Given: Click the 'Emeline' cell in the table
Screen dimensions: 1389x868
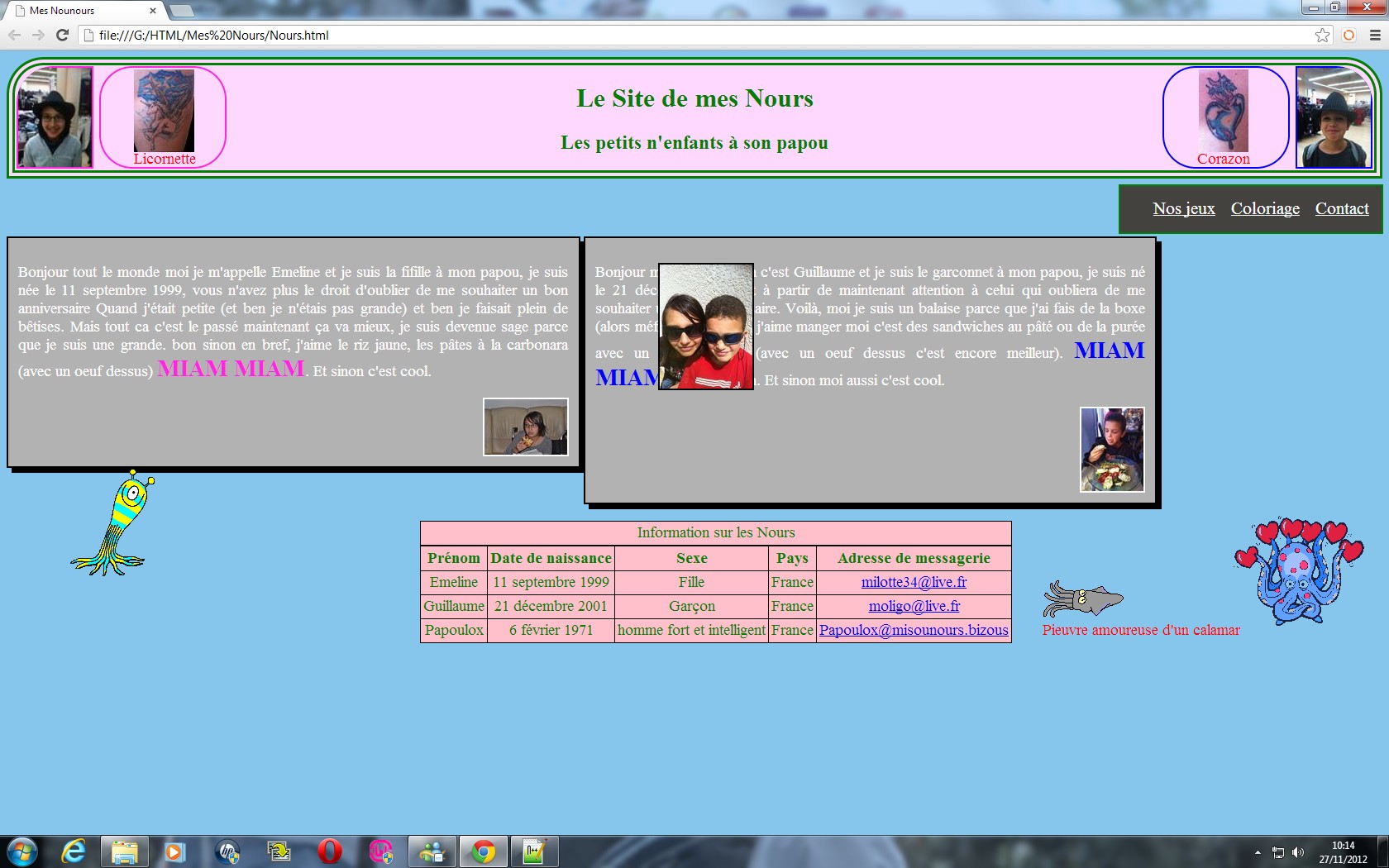Looking at the screenshot, I should 454,582.
